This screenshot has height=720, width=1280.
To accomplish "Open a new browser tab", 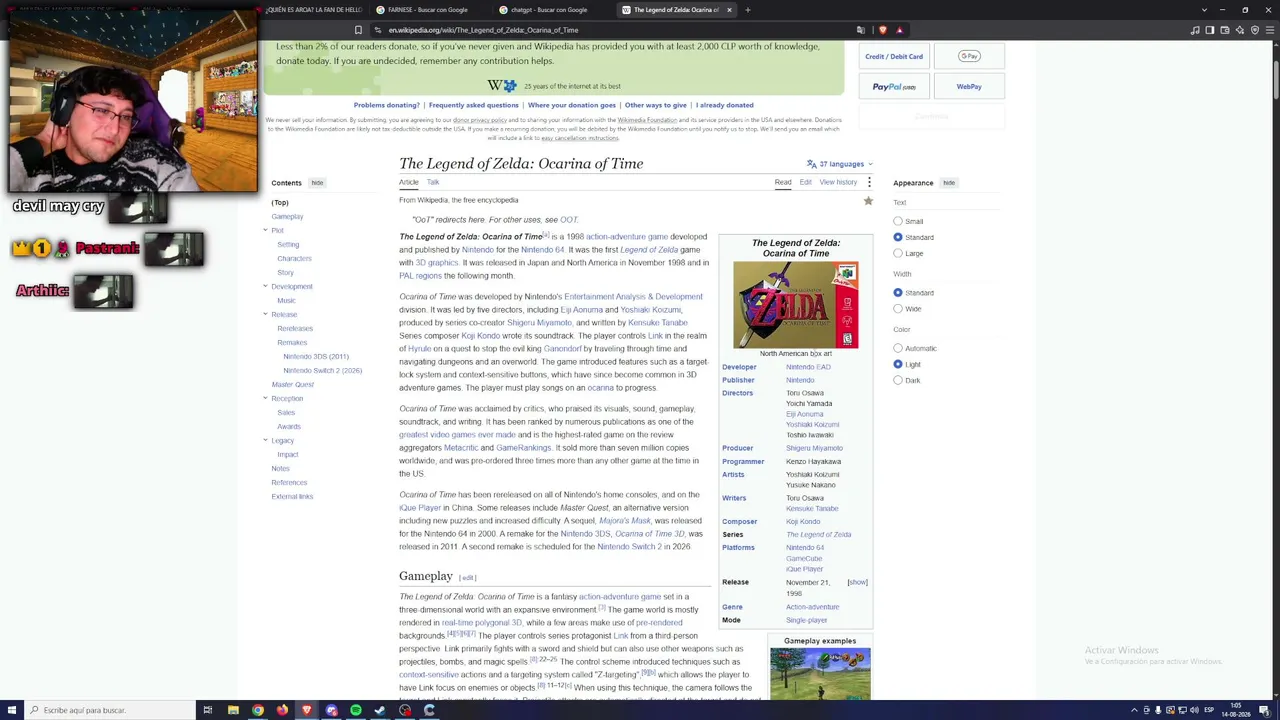I will (x=747, y=10).
